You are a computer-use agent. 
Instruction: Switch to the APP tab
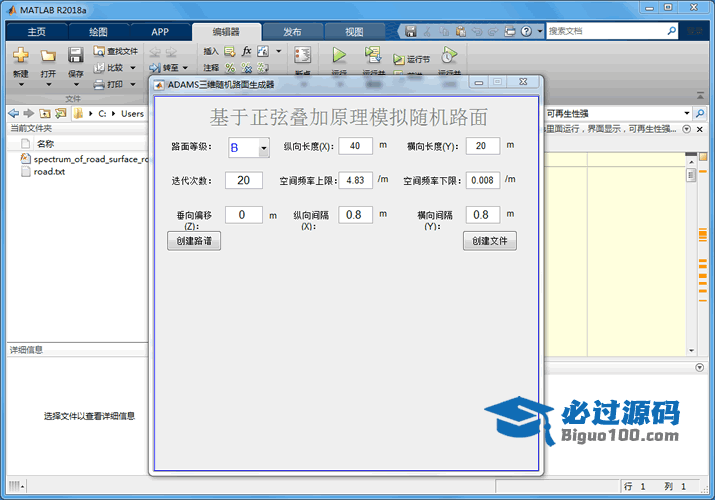pos(160,32)
